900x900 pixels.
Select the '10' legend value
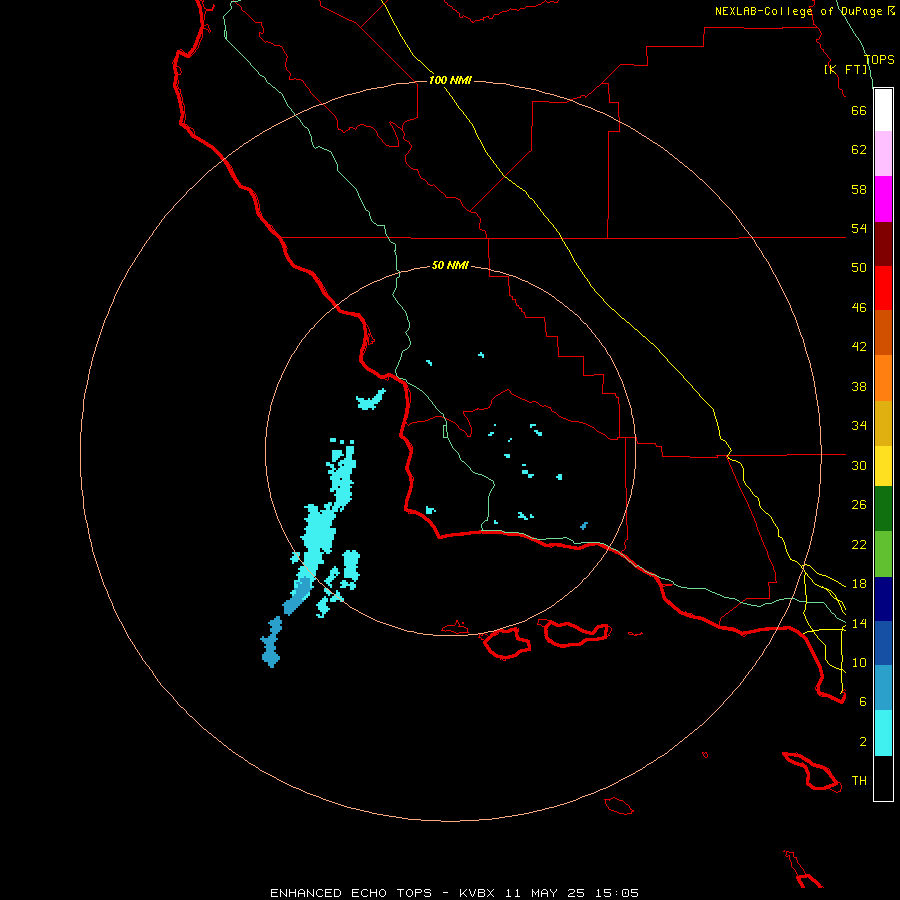click(859, 662)
